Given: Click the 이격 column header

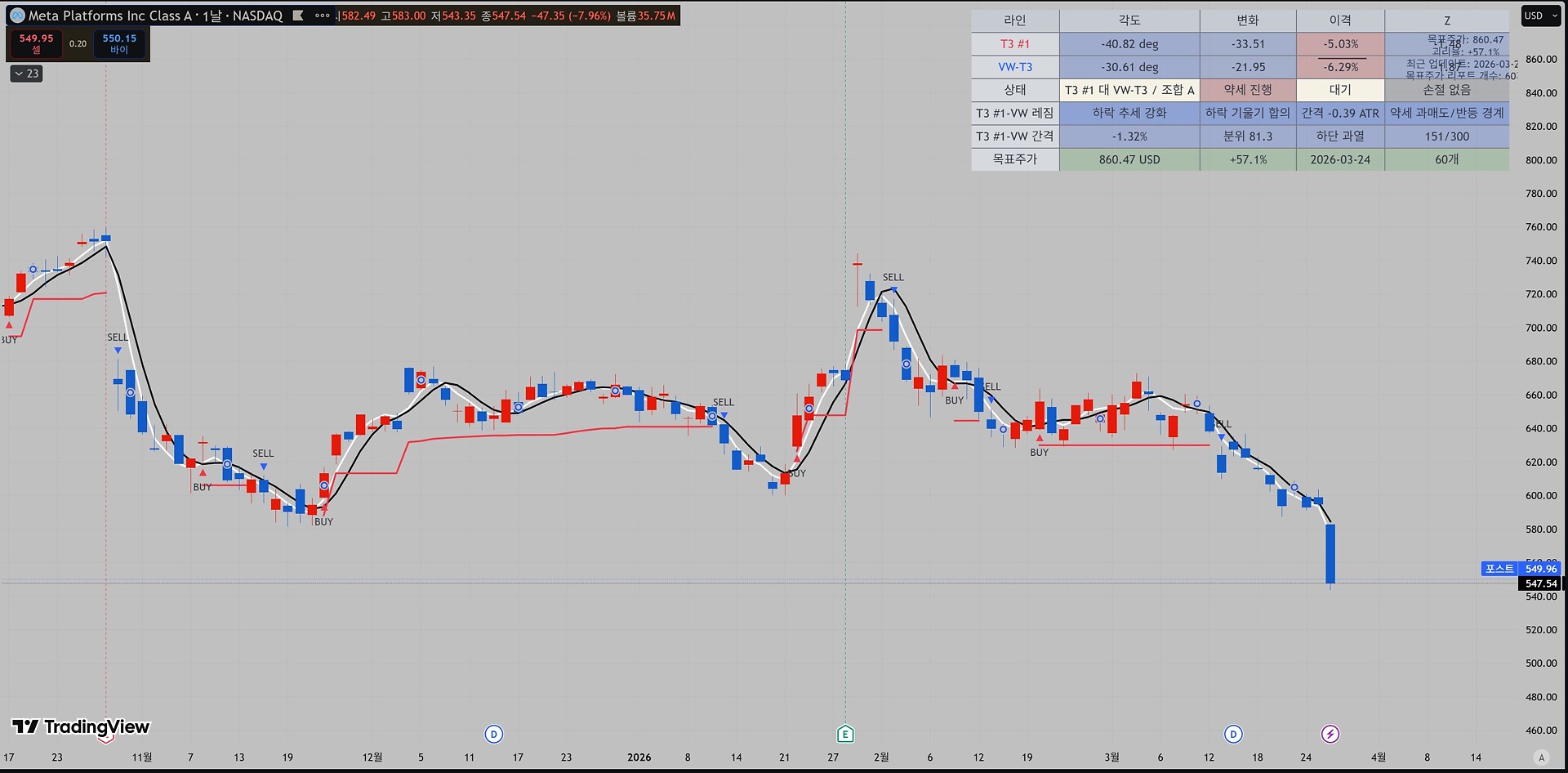Looking at the screenshot, I should tap(1340, 20).
